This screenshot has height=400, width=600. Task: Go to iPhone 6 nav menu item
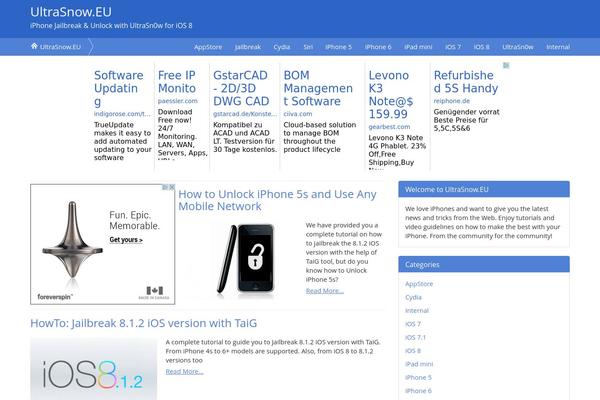(378, 47)
